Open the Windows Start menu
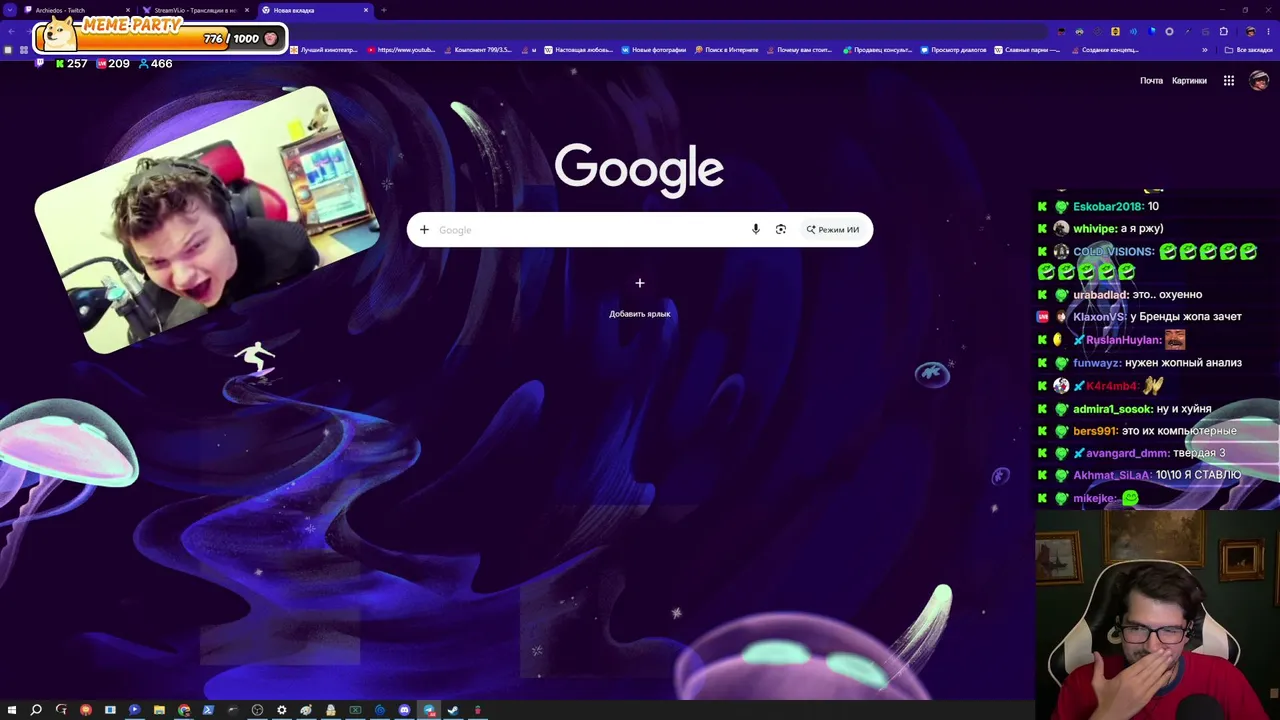 12,710
